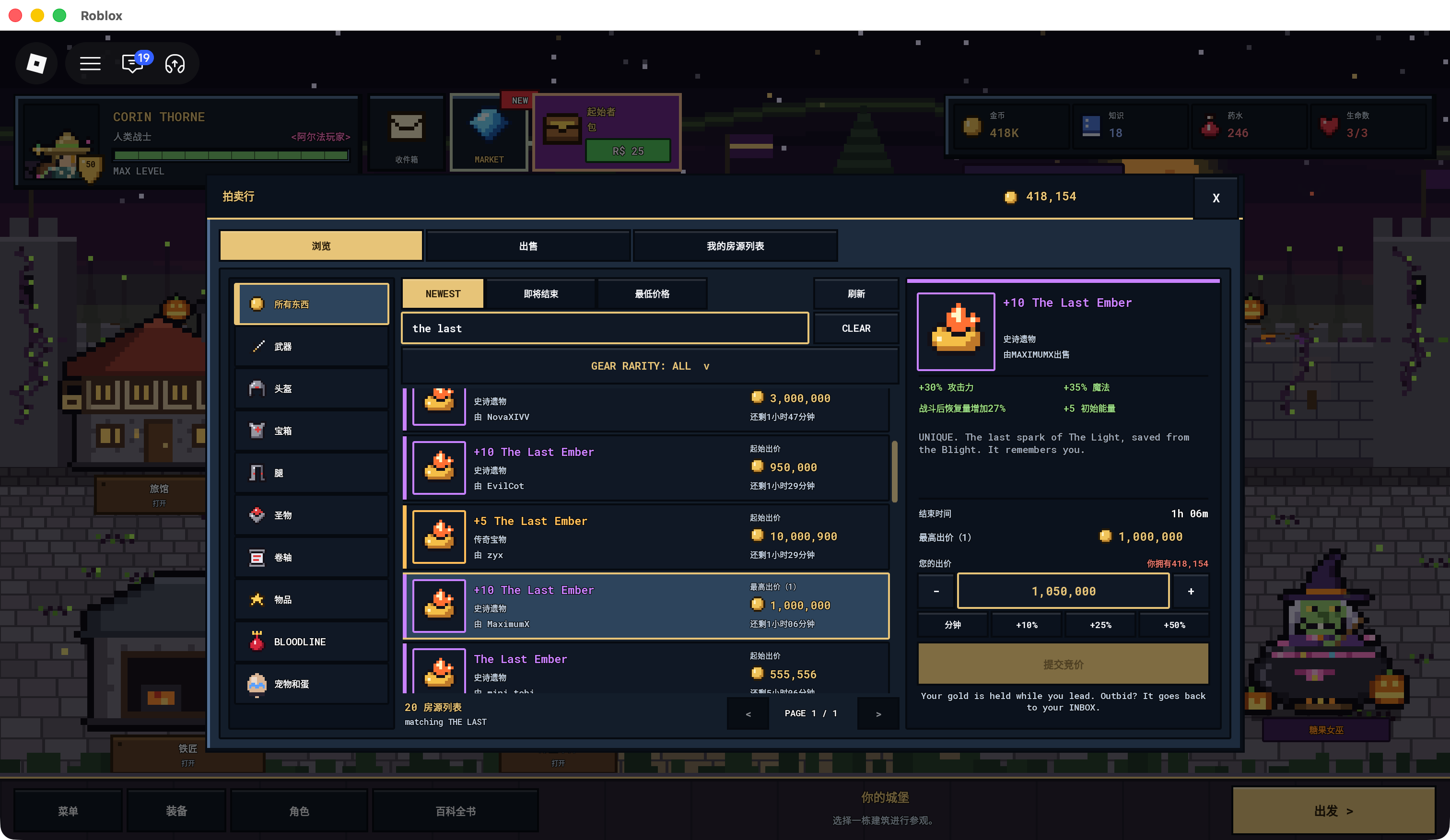This screenshot has height=840, width=1450.
Task: Increase bid with plus button
Action: 1191,591
